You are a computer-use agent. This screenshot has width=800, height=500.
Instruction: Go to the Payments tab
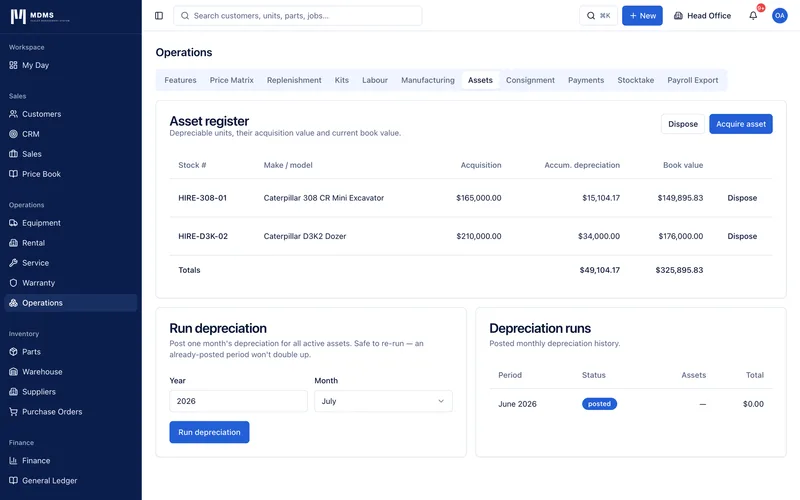click(586, 80)
